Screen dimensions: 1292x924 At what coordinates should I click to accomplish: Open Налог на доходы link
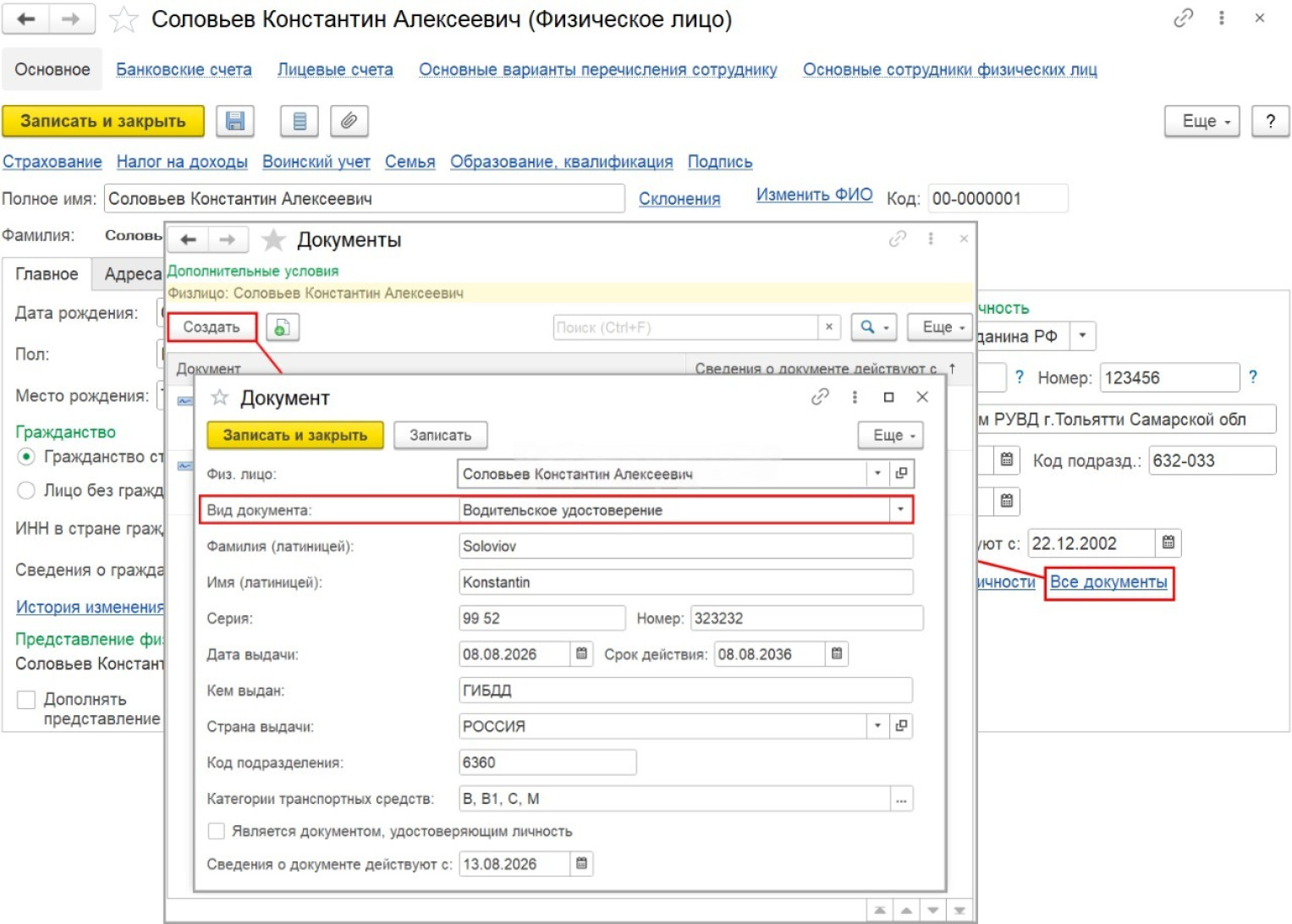(182, 162)
